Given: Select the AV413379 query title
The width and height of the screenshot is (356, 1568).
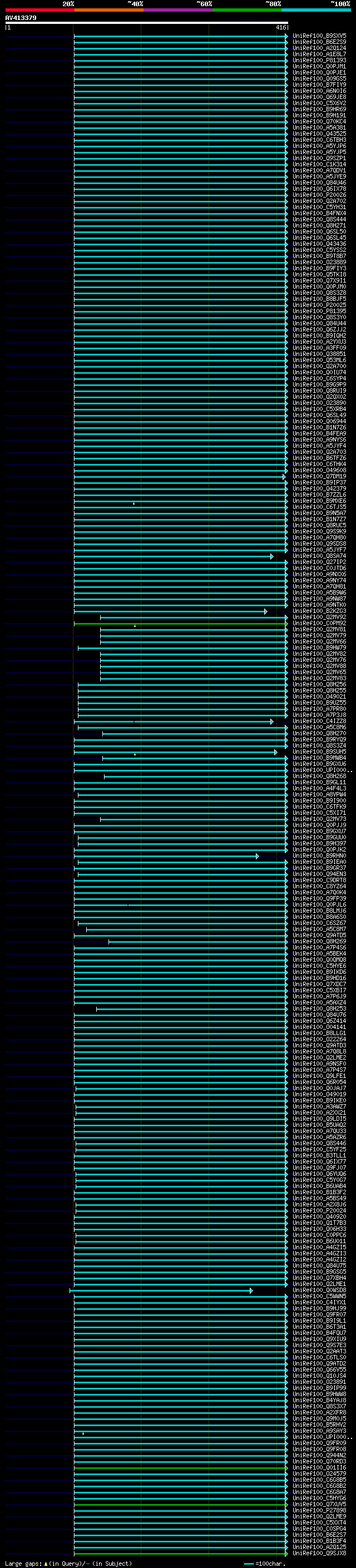Looking at the screenshot, I should click(x=21, y=18).
